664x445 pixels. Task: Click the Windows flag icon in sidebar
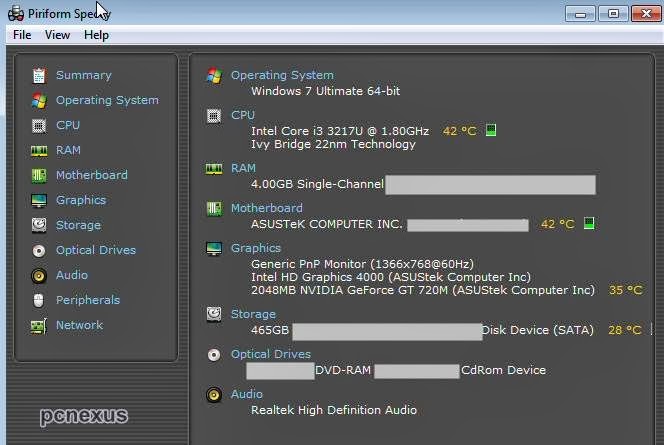tap(39, 100)
